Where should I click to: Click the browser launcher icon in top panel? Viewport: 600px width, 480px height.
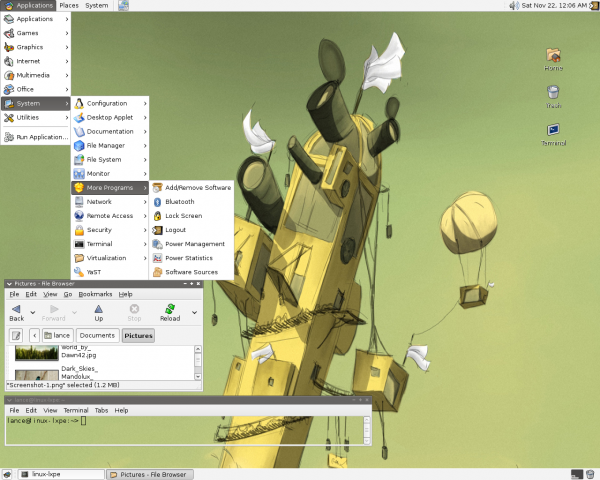123,5
